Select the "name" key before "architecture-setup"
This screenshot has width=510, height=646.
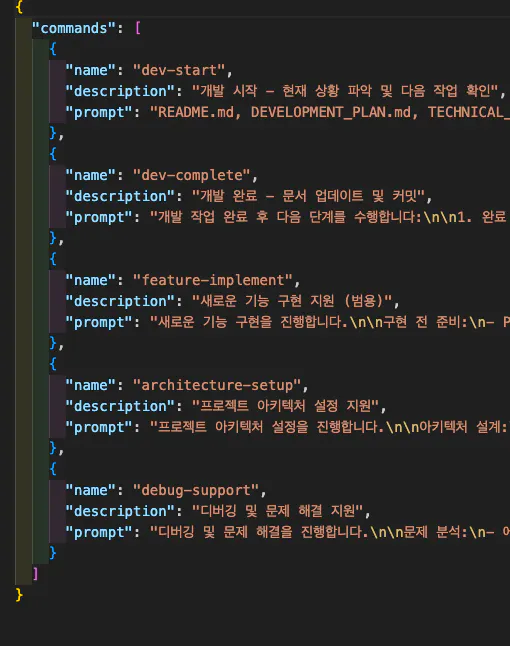91,386
